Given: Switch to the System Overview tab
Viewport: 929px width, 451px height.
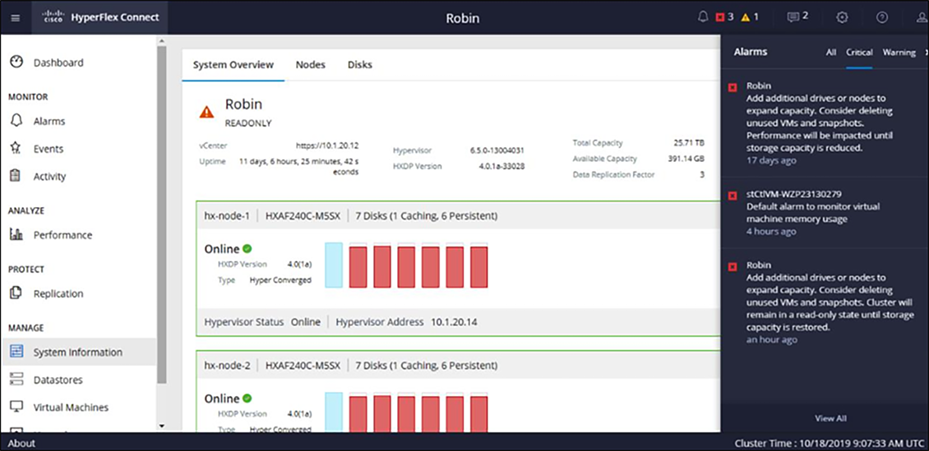Looking at the screenshot, I should click(x=233, y=65).
